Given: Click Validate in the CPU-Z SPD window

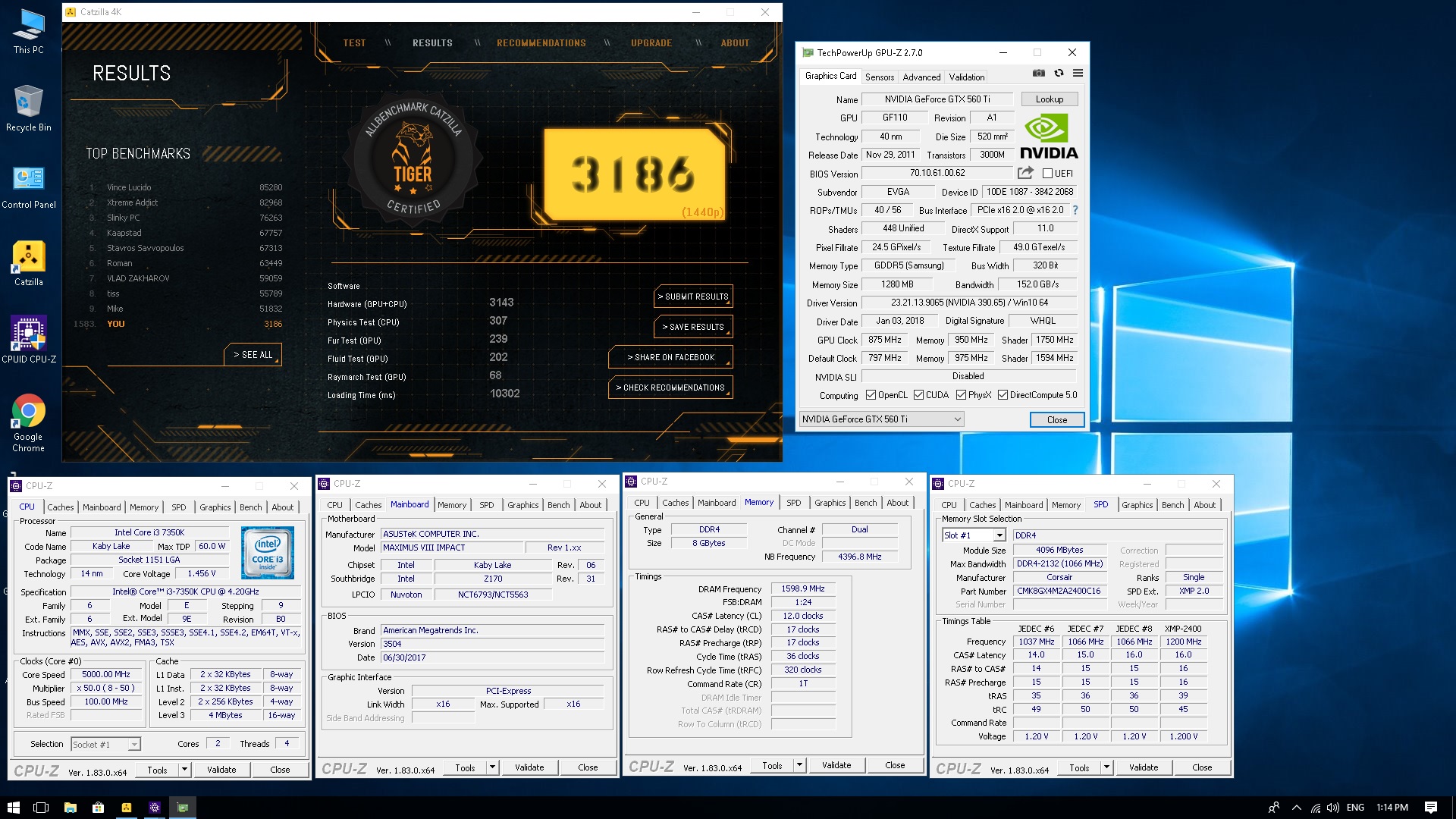Looking at the screenshot, I should [x=1143, y=767].
